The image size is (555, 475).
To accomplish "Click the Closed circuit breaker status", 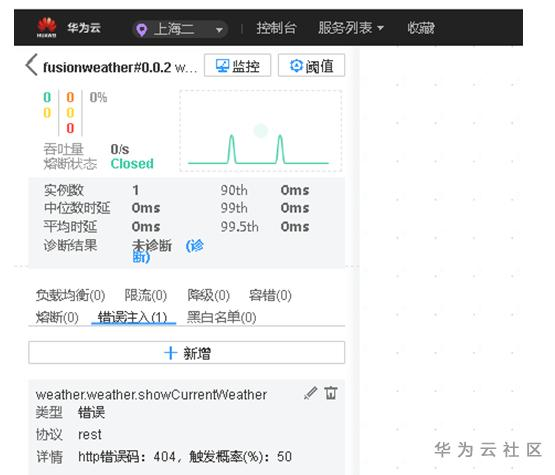I will click(x=132, y=164).
